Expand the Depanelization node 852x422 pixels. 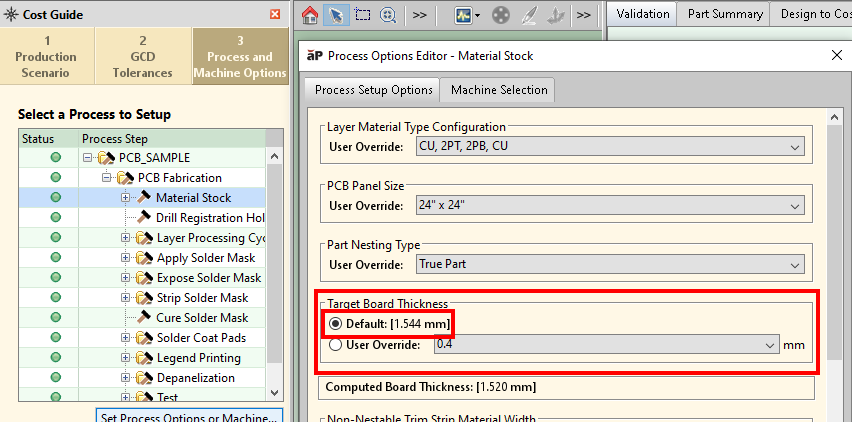tap(126, 378)
